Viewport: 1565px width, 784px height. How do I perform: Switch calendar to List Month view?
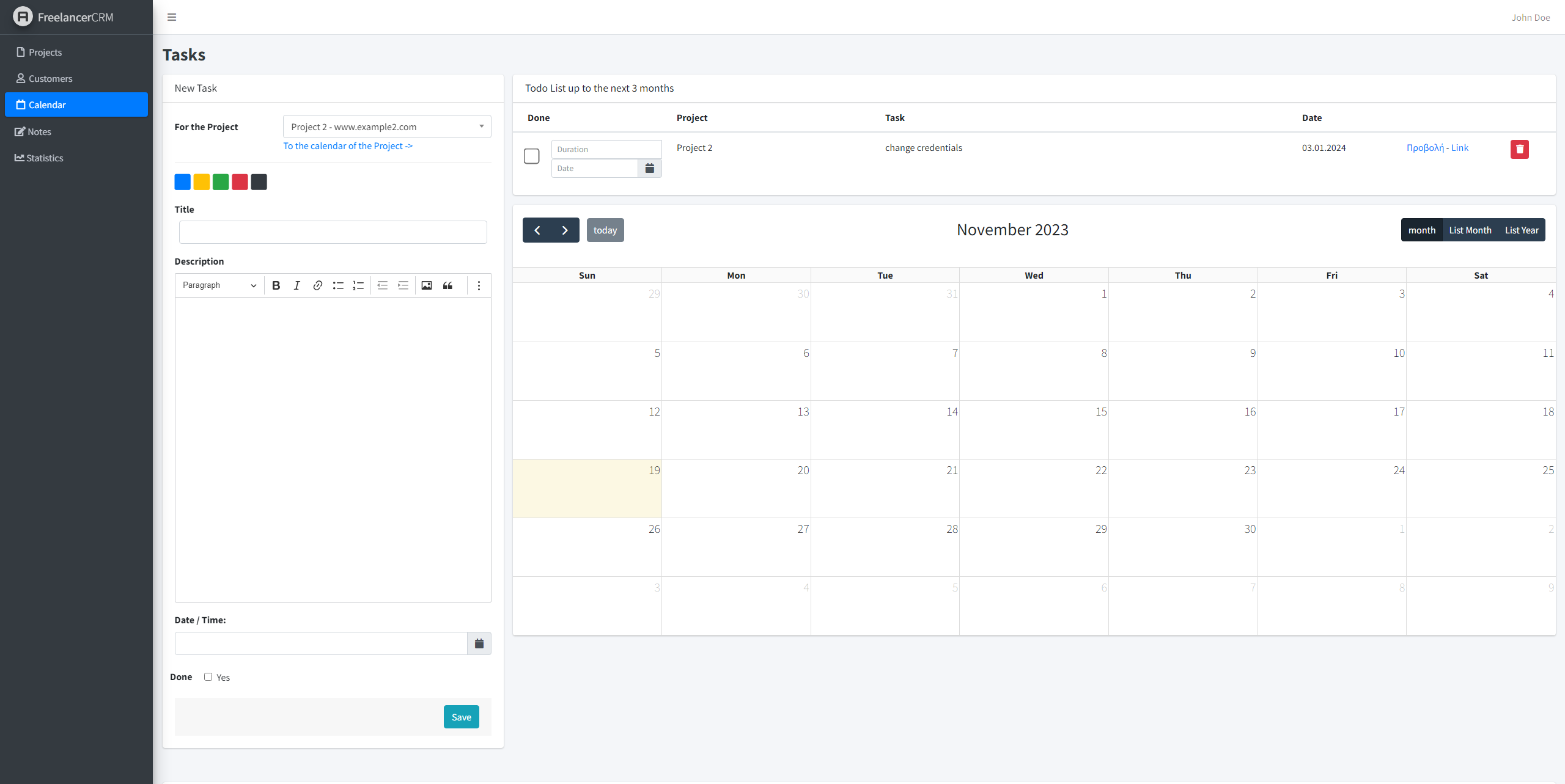click(1470, 230)
